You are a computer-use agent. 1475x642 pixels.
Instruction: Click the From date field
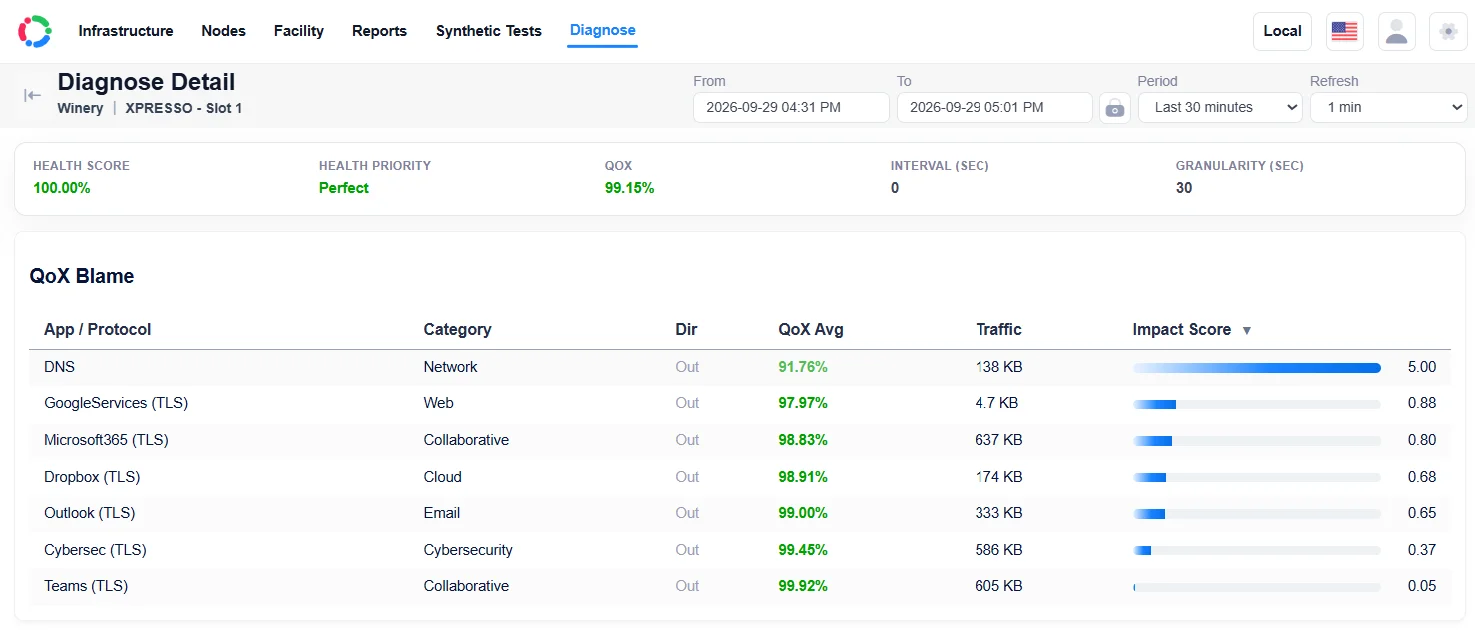coord(791,108)
